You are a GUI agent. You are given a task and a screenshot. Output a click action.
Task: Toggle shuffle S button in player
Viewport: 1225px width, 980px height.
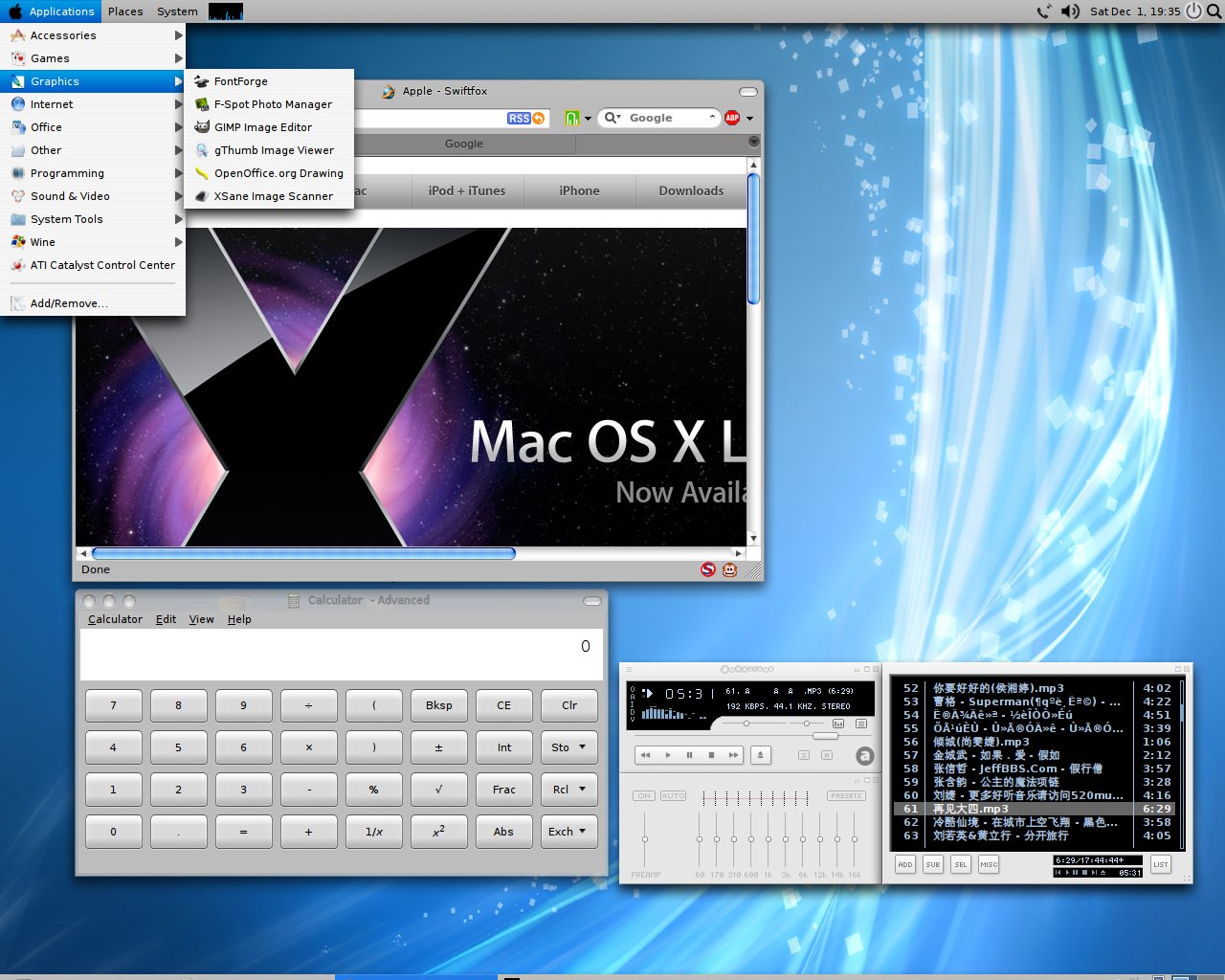click(804, 755)
